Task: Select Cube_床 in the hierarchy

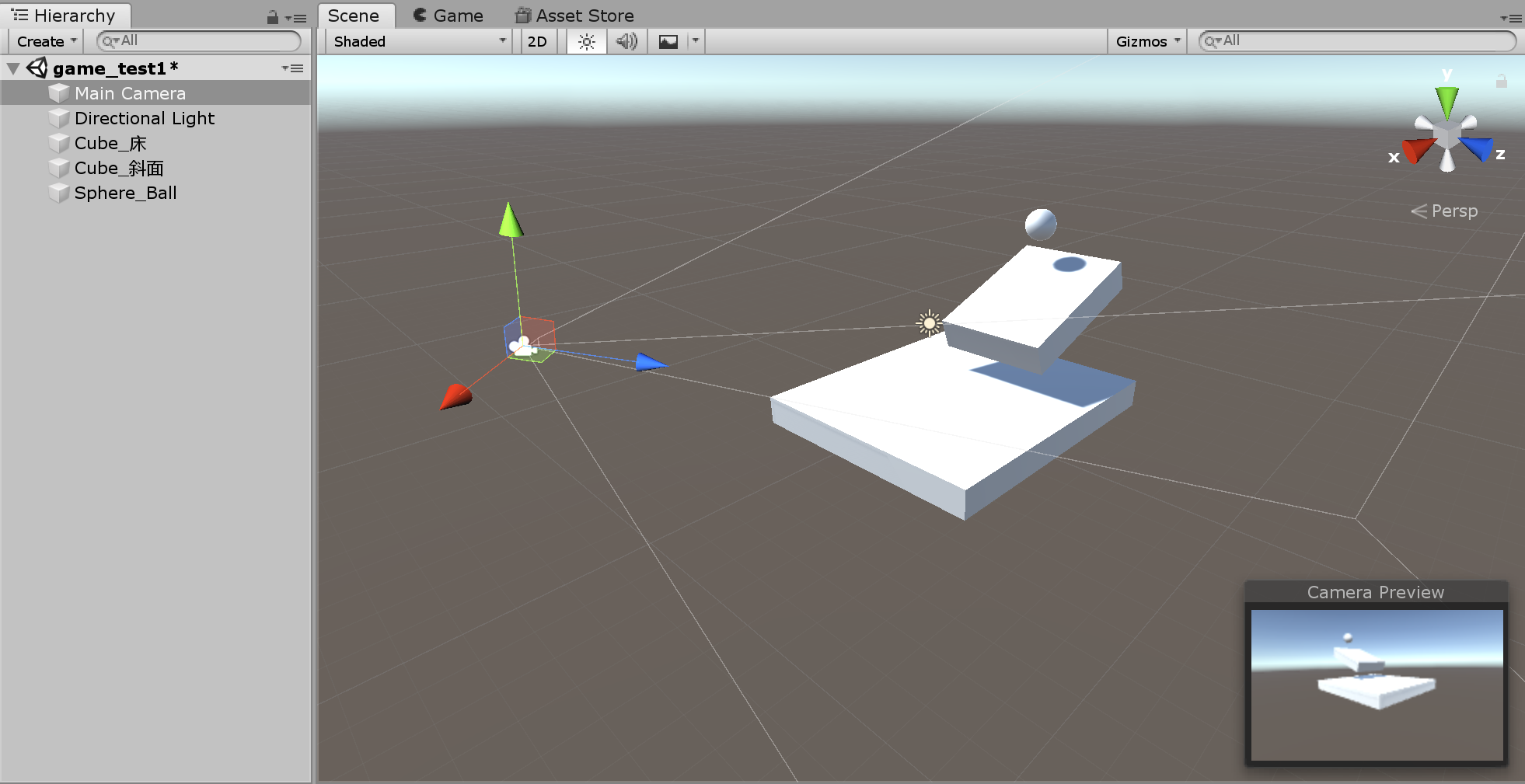Action: pyautogui.click(x=155, y=143)
